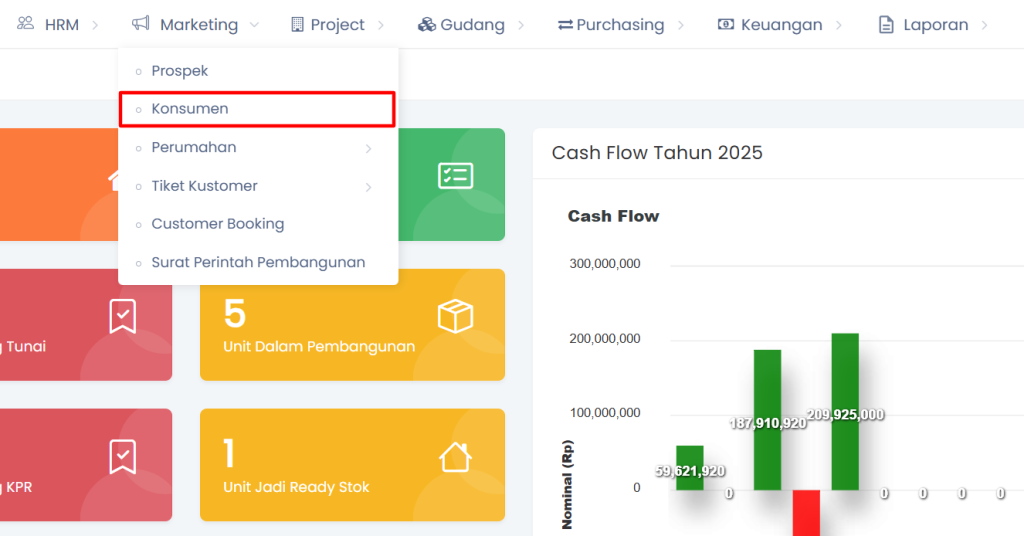Select Konsumen from the Marketing menu

(190, 109)
